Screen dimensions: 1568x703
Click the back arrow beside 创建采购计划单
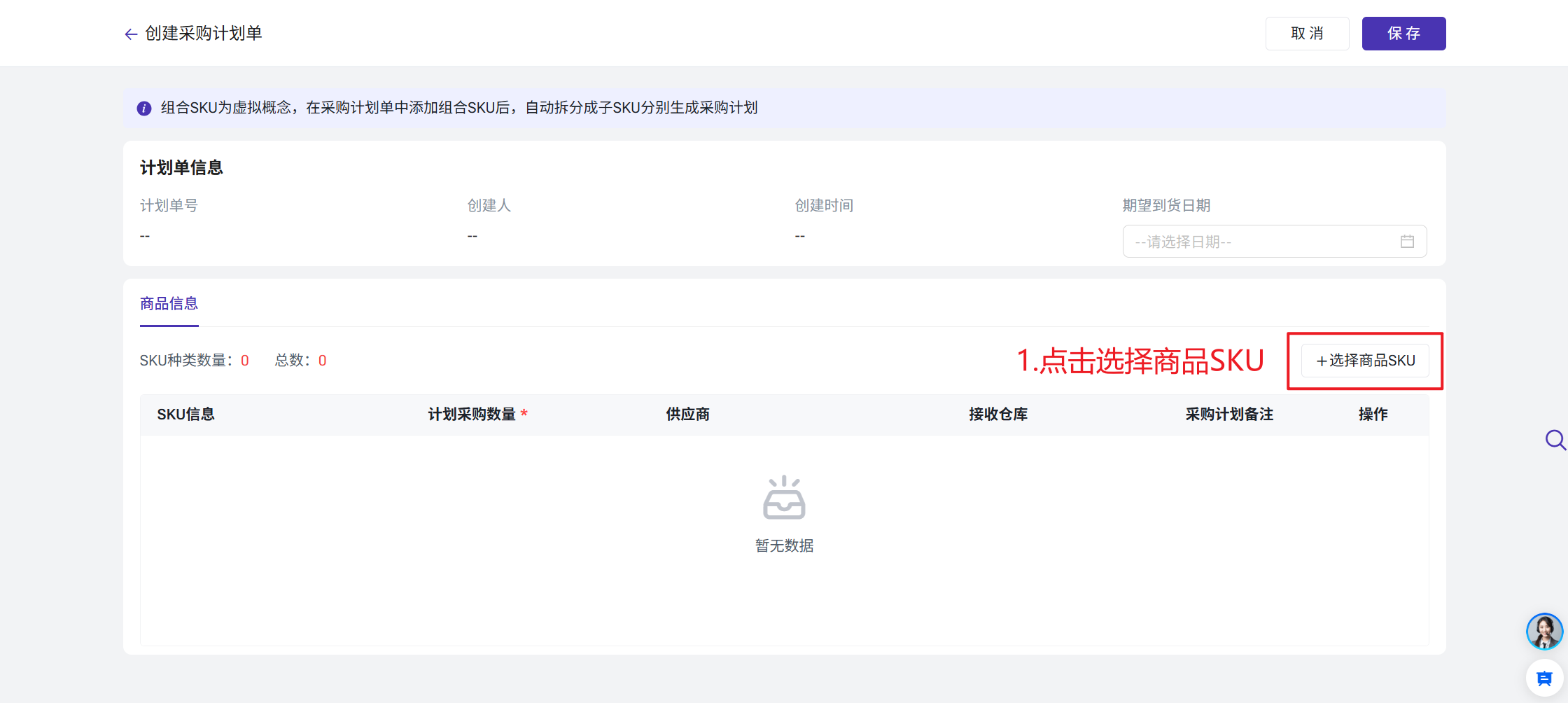point(131,34)
